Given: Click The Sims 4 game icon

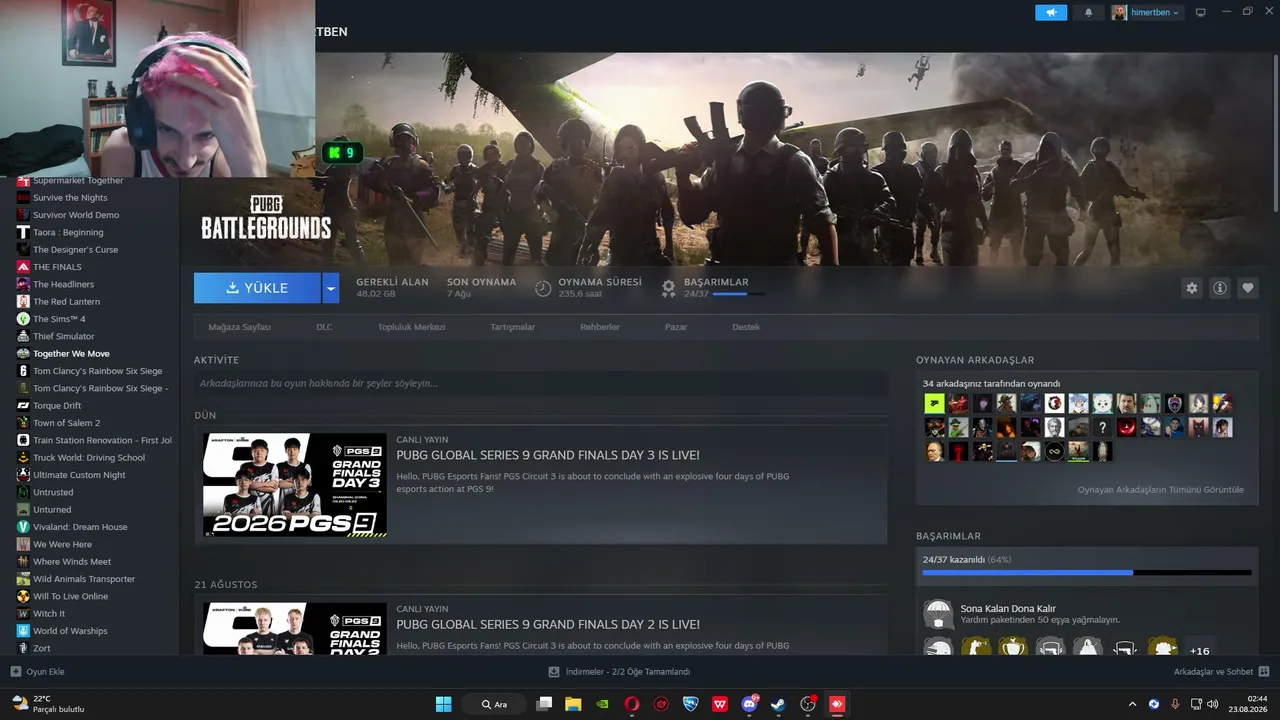Looking at the screenshot, I should coord(24,319).
